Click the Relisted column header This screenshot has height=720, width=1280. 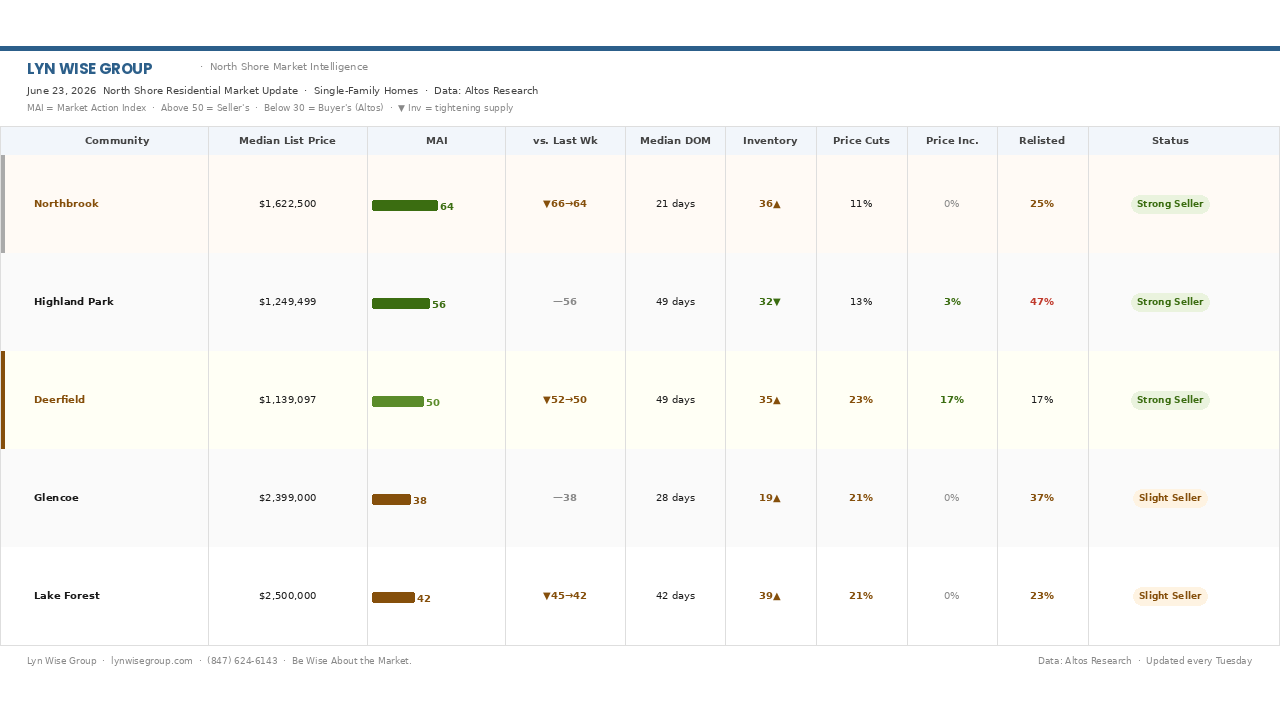[x=1042, y=141]
